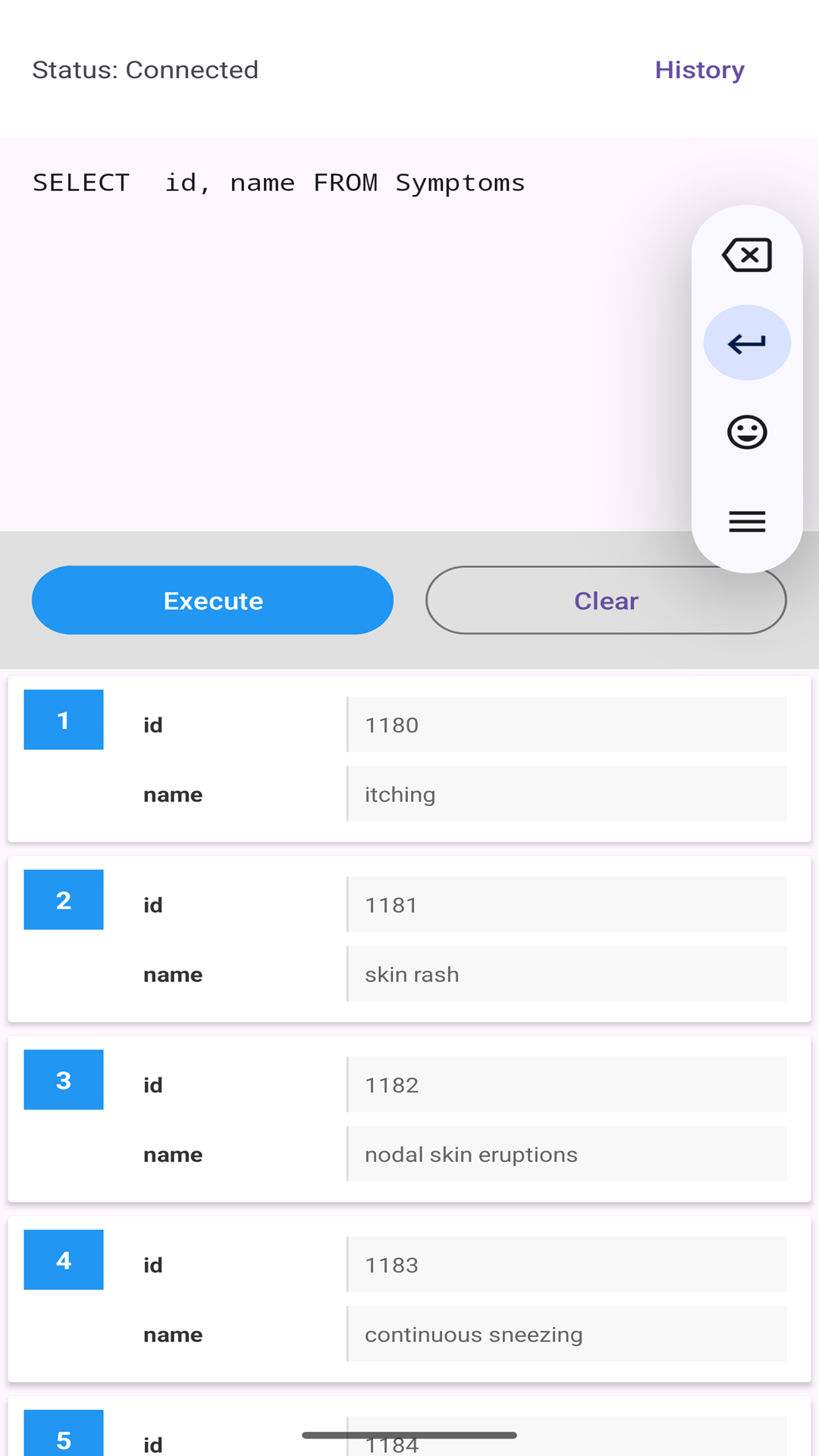Tap the bottom home gesture bar
819x1456 pixels.
coord(409,1435)
